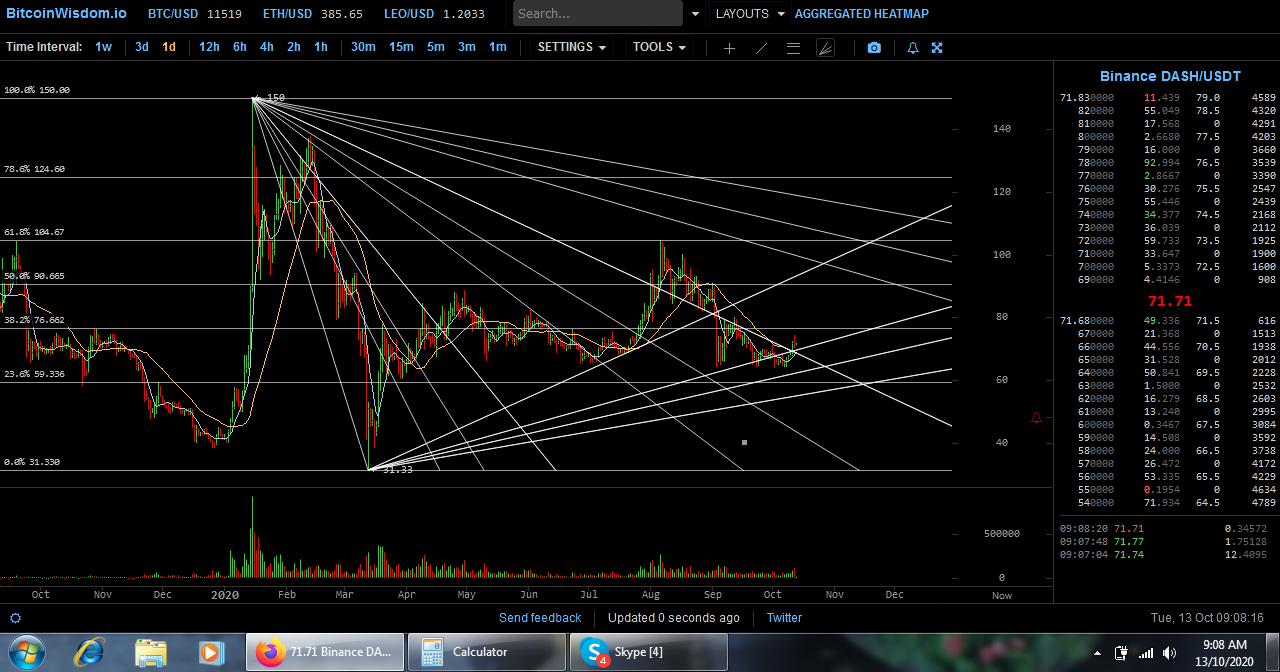Select the crosshair cursor tool
1280x672 pixels.
click(729, 48)
